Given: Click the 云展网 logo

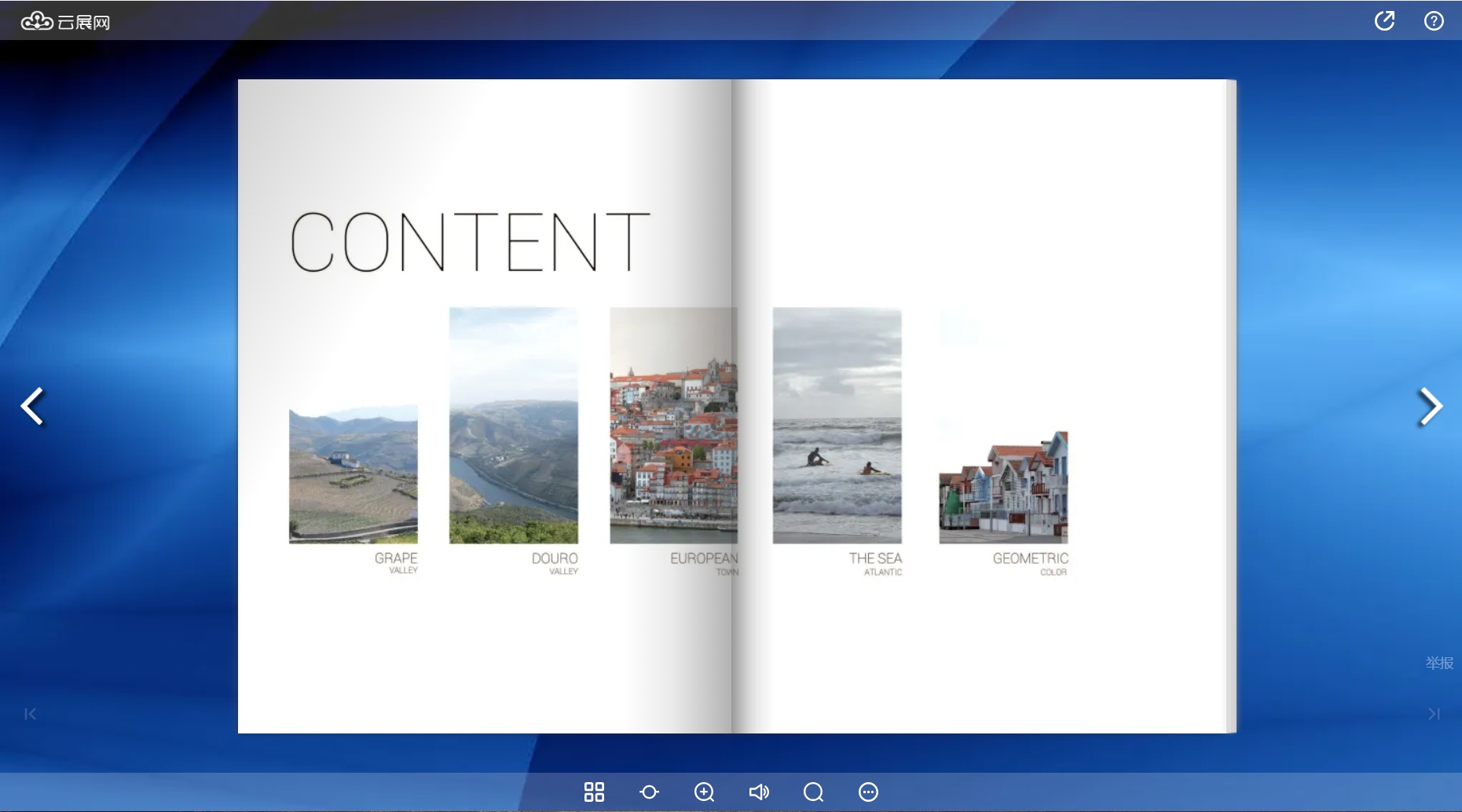Looking at the screenshot, I should (x=65, y=21).
